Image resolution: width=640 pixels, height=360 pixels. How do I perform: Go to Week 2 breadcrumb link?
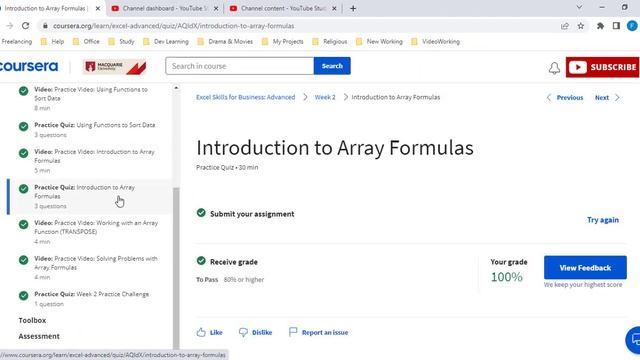coord(325,97)
